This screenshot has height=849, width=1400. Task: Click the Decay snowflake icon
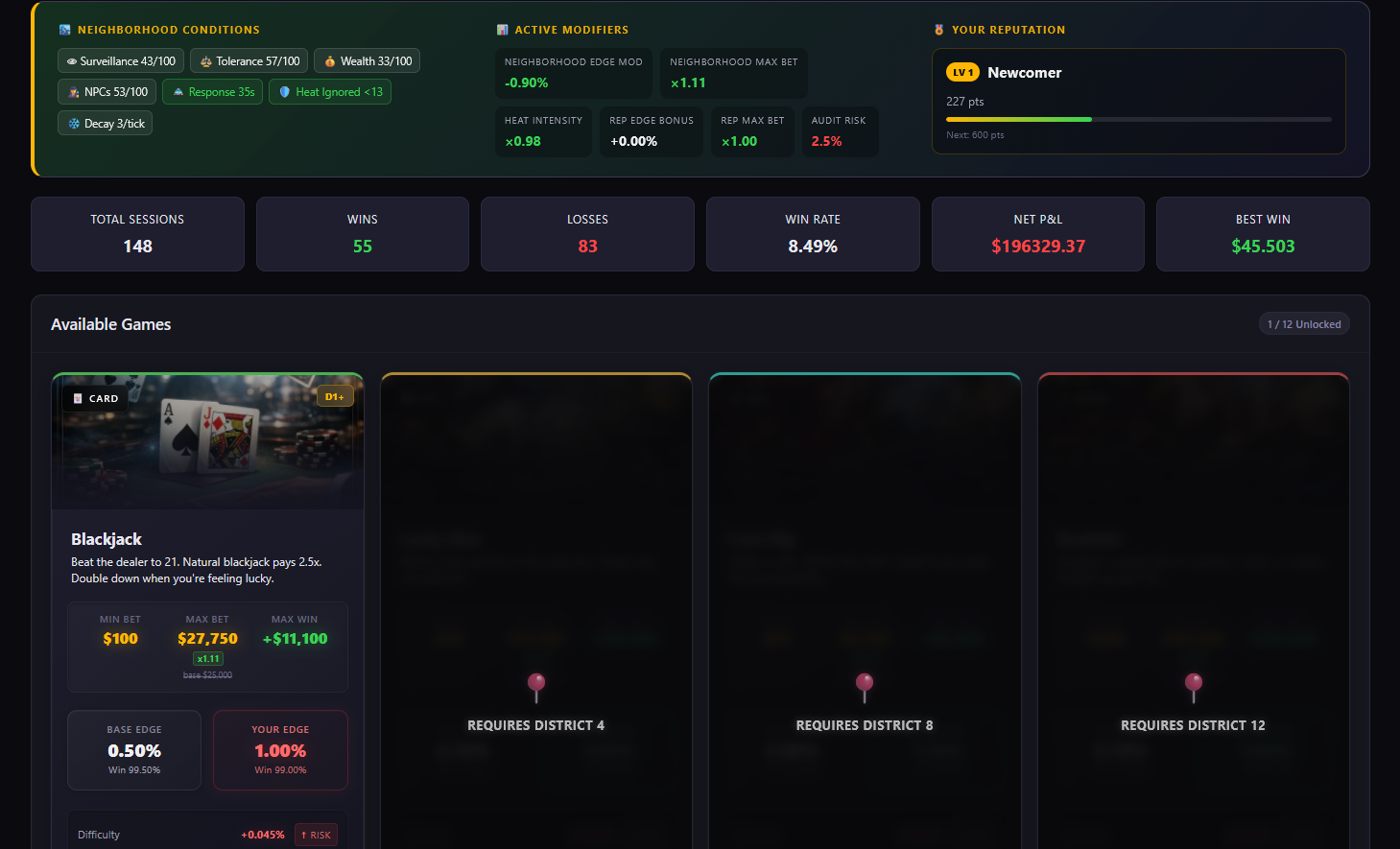click(74, 124)
